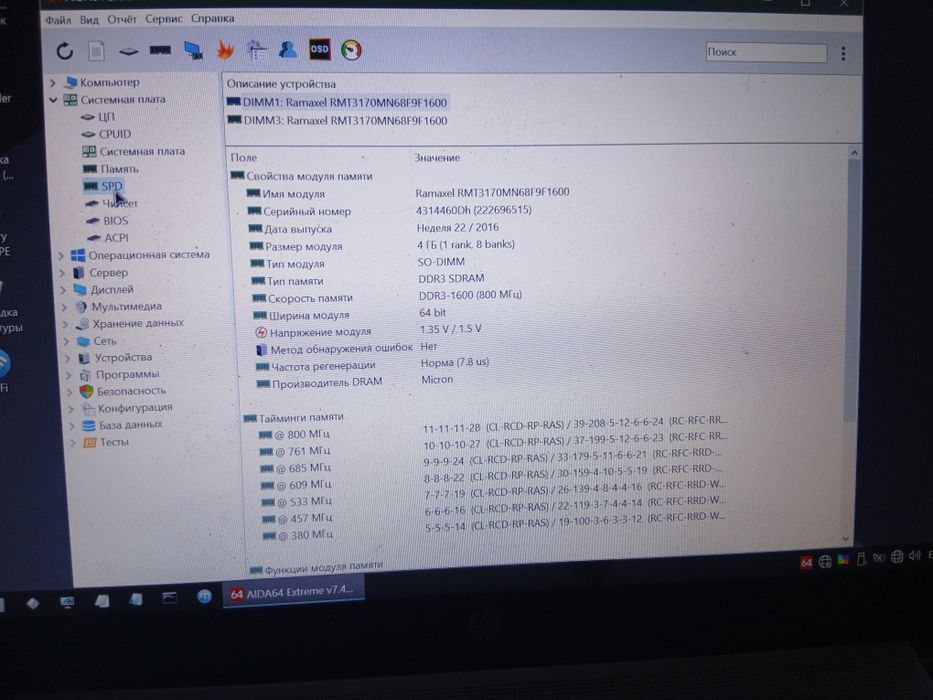Open the benchmark gauge icon
933x700 pixels.
click(351, 49)
